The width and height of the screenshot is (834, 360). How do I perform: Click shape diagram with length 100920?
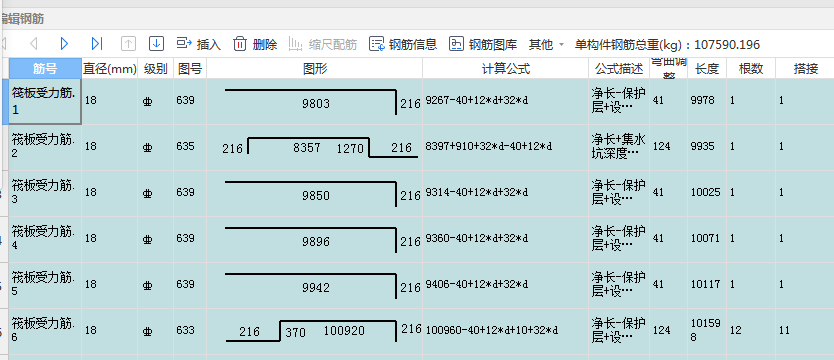pos(315,331)
